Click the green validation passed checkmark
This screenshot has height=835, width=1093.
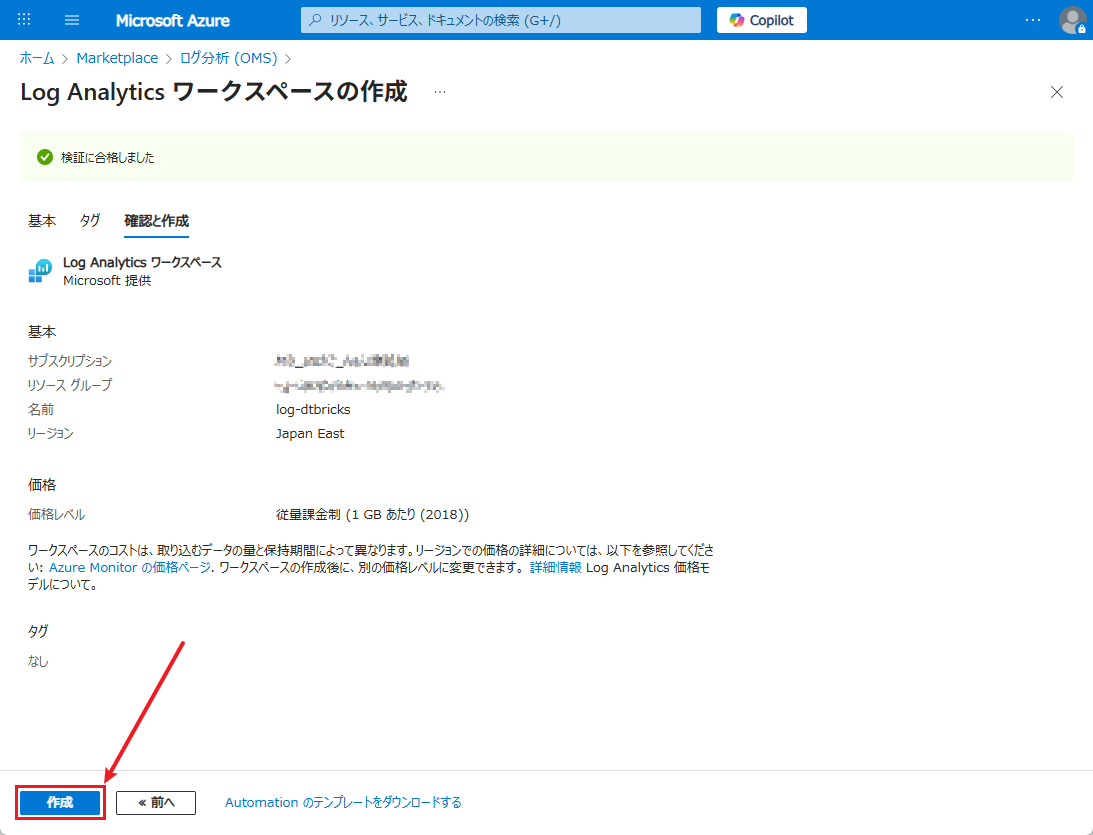point(44,157)
